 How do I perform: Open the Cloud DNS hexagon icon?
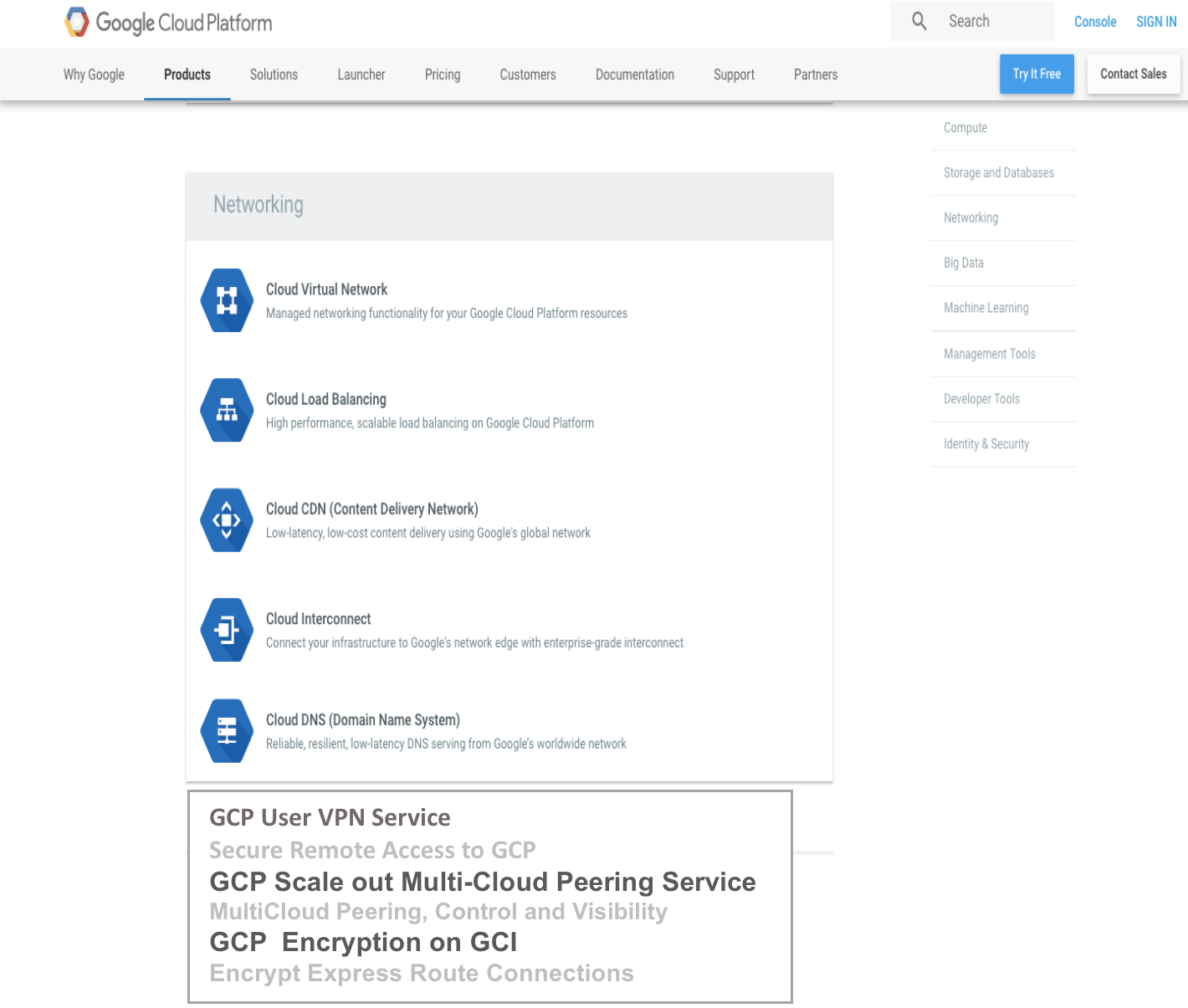227,731
